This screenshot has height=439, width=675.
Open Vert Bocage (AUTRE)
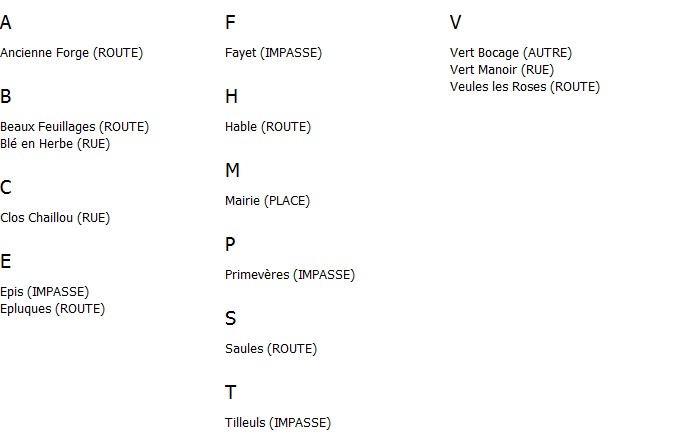coord(511,53)
